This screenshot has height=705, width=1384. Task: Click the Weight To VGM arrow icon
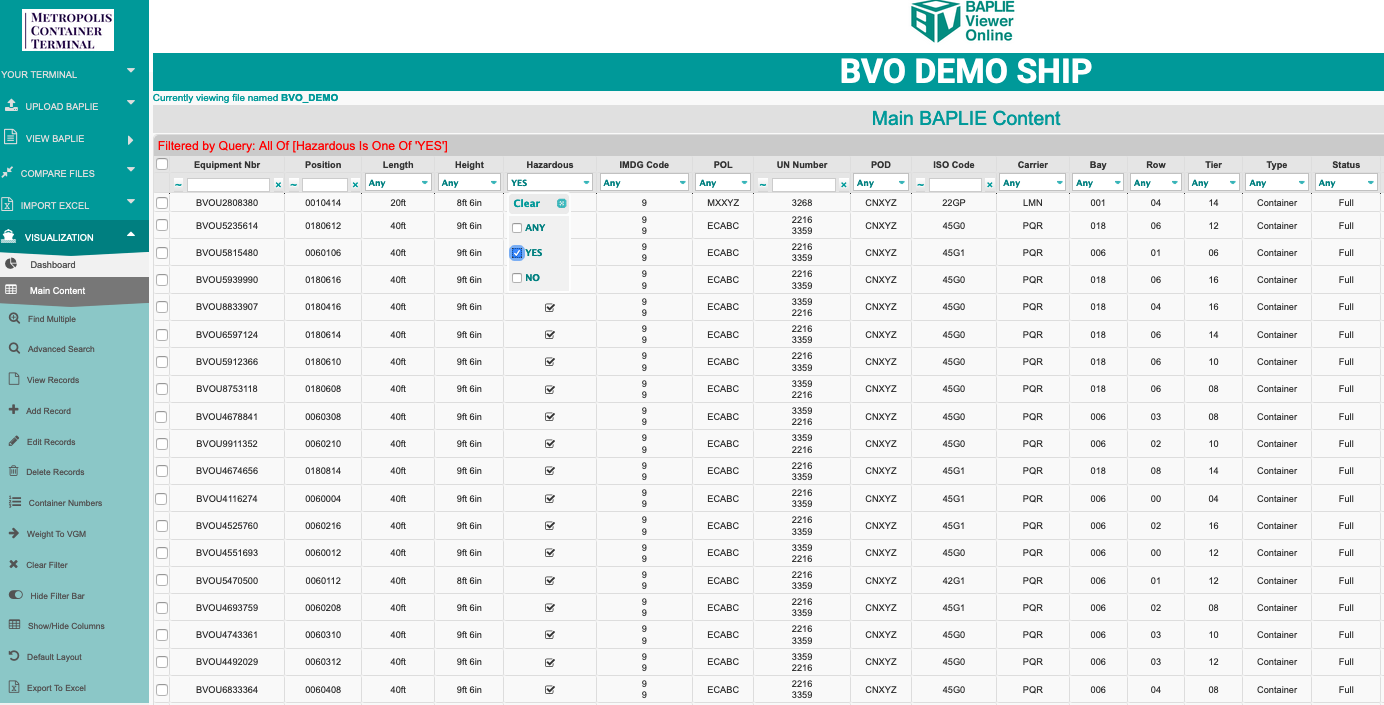click(15, 534)
